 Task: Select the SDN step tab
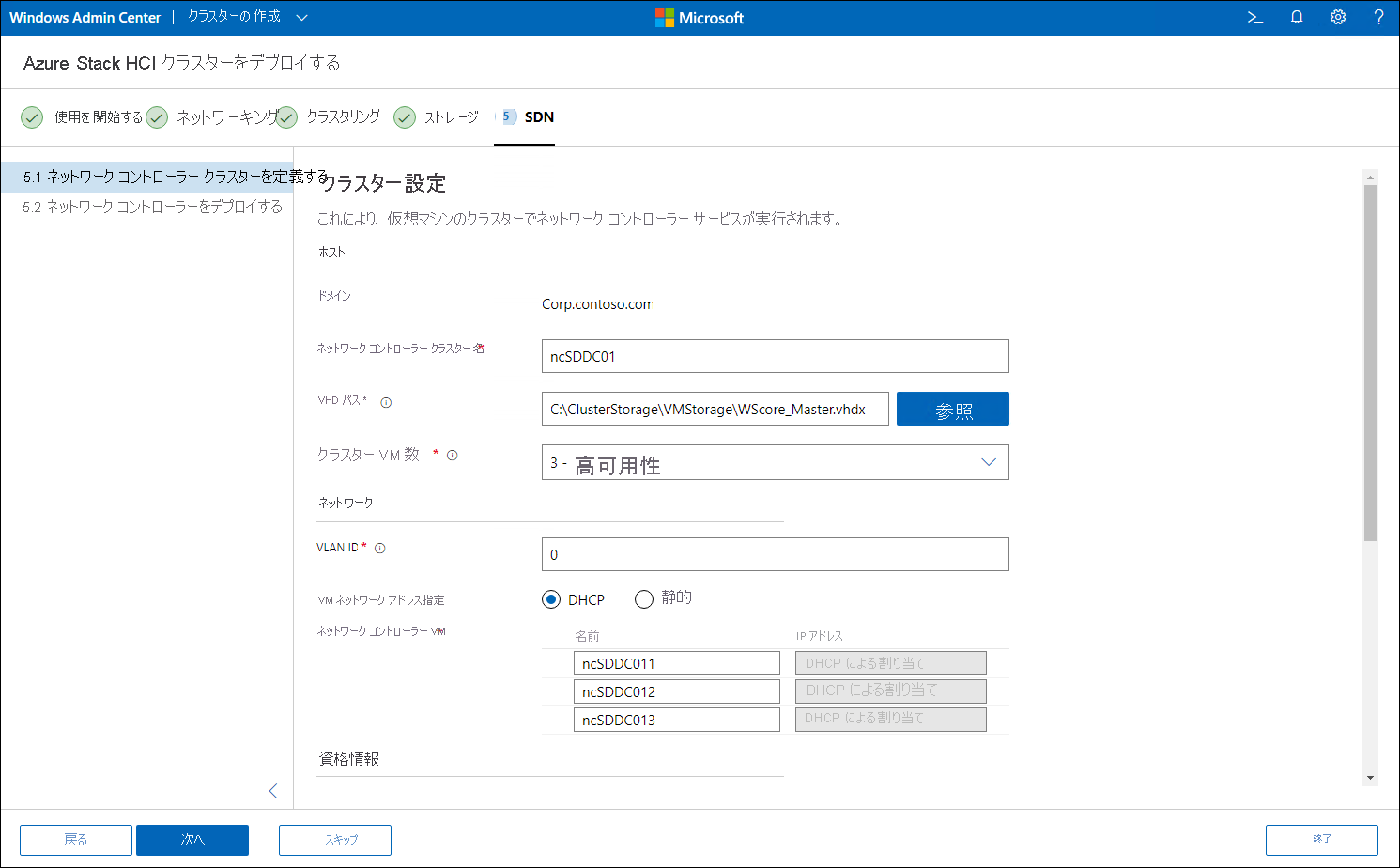click(527, 117)
